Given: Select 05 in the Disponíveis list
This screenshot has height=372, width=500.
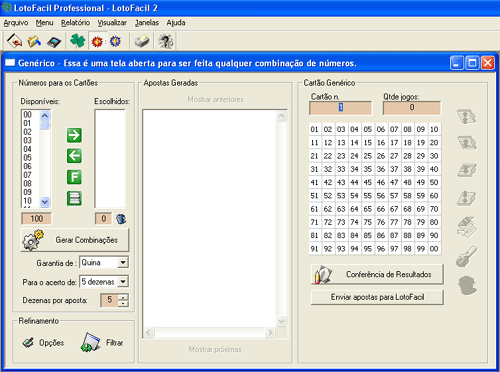Looking at the screenshot, I should 31,158.
